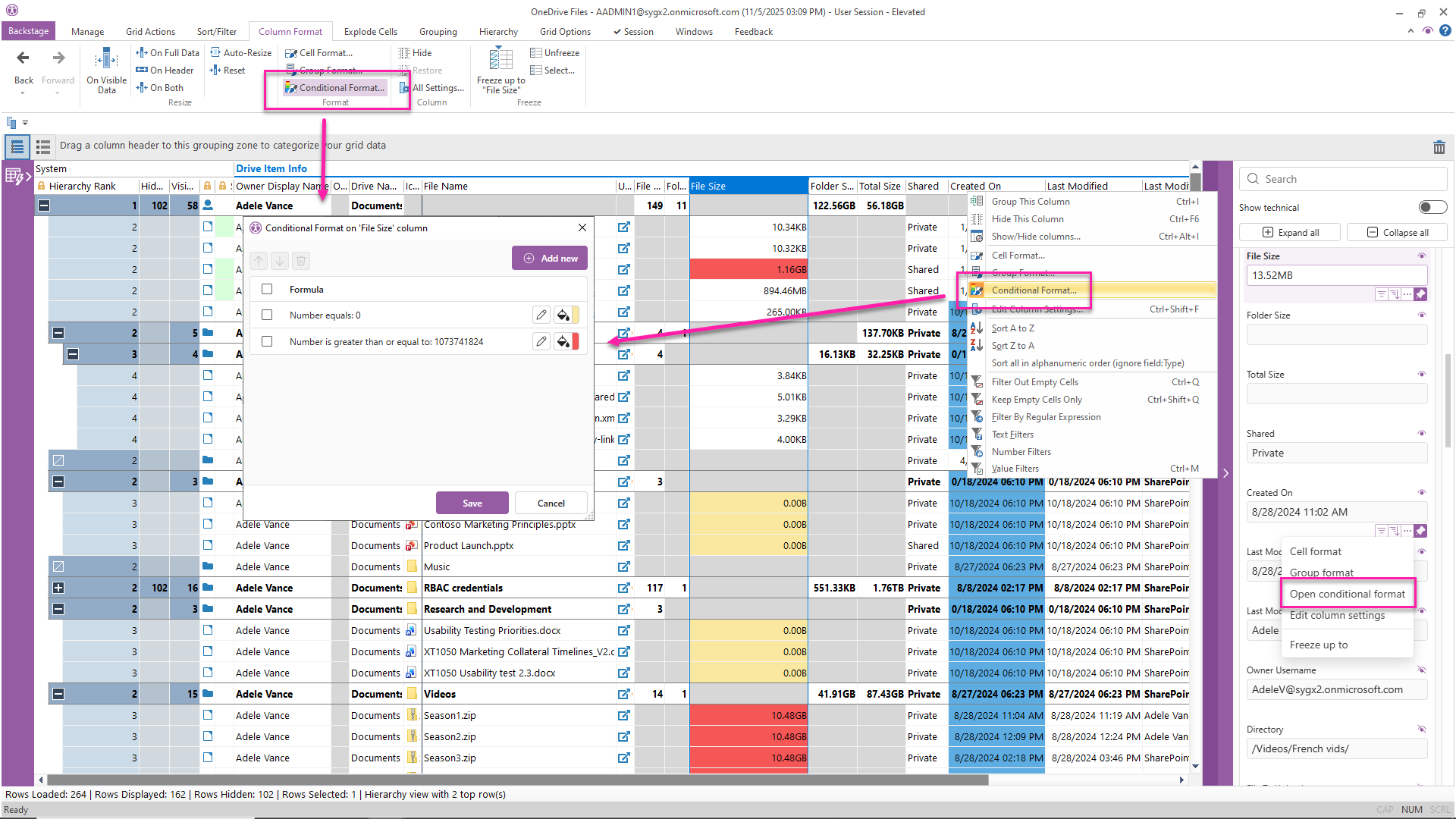Viewport: 1456px width, 819px height.
Task: Click open link icon on Product Launch.pptx row
Action: tap(623, 545)
